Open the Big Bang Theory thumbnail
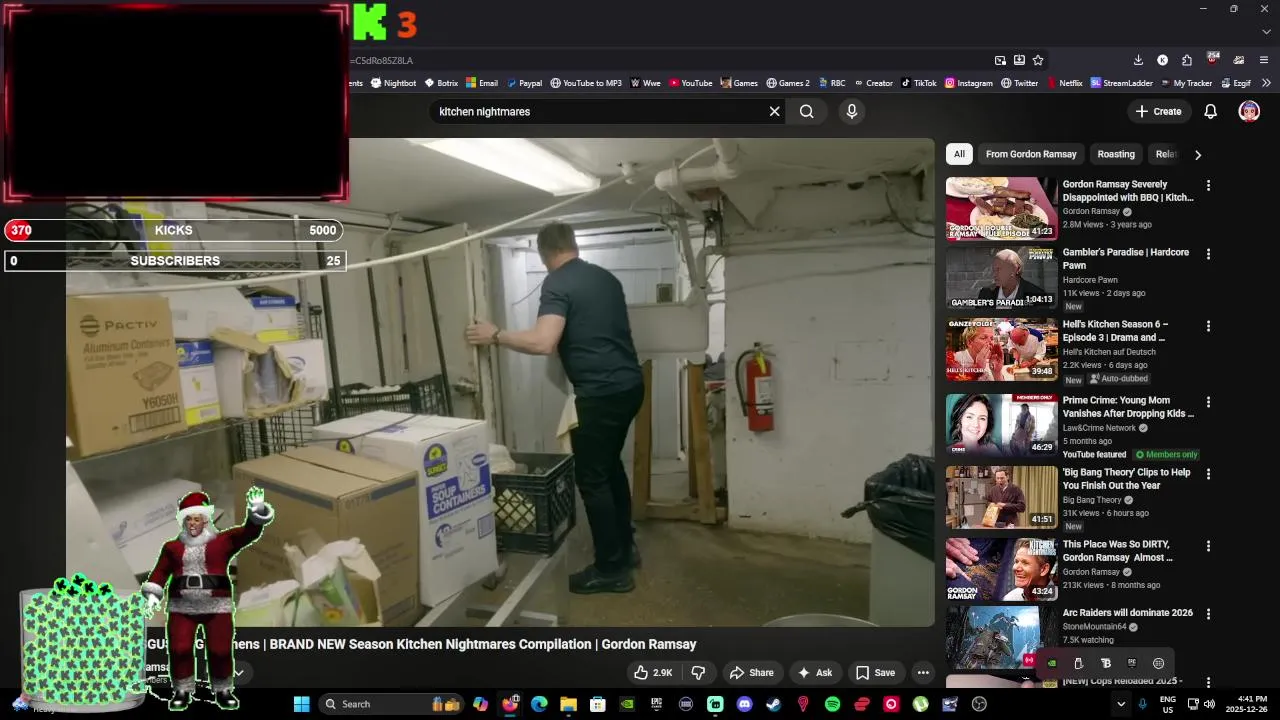This screenshot has width=1280, height=720. [1001, 497]
